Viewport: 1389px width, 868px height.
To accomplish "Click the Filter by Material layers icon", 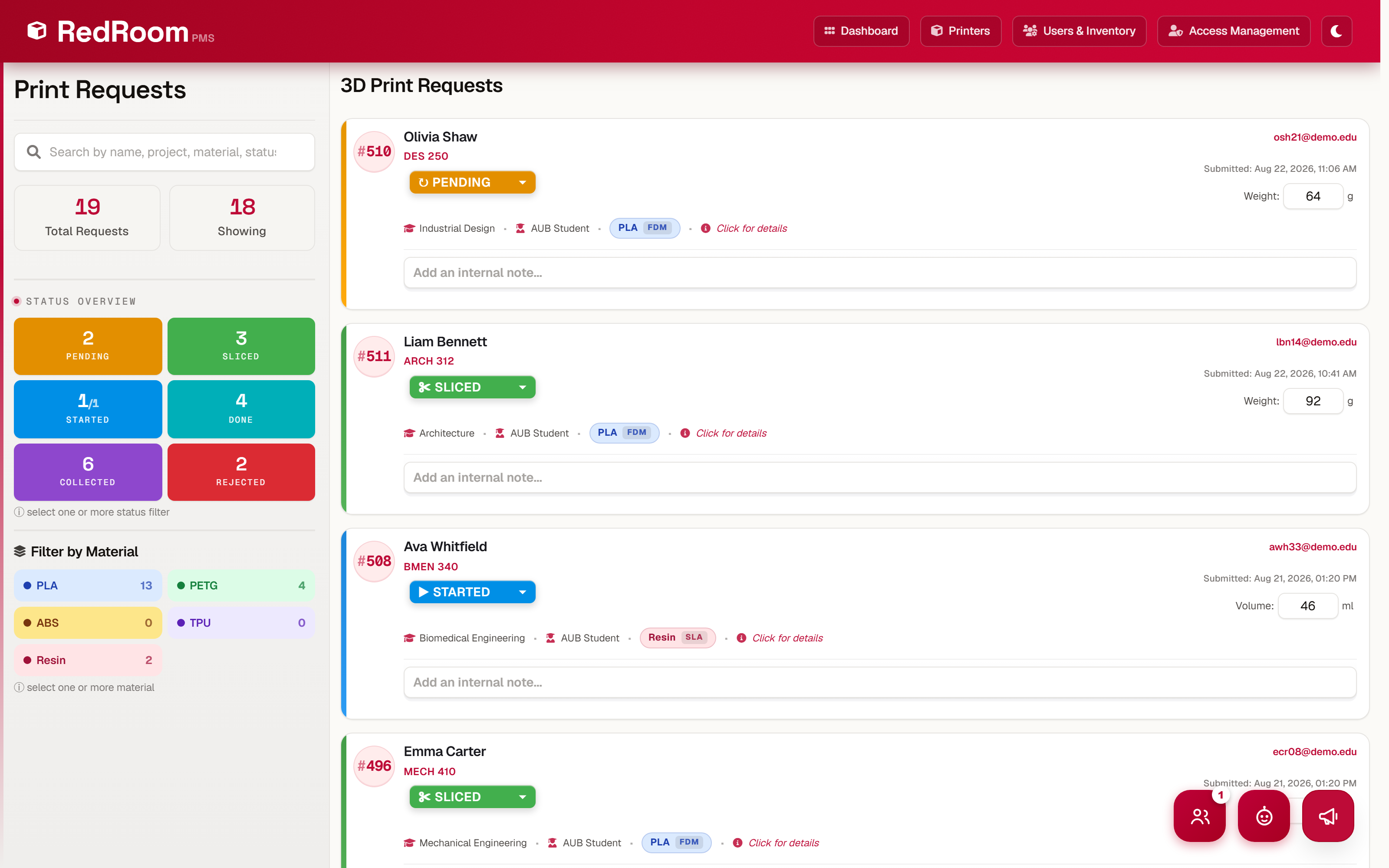I will click(20, 552).
